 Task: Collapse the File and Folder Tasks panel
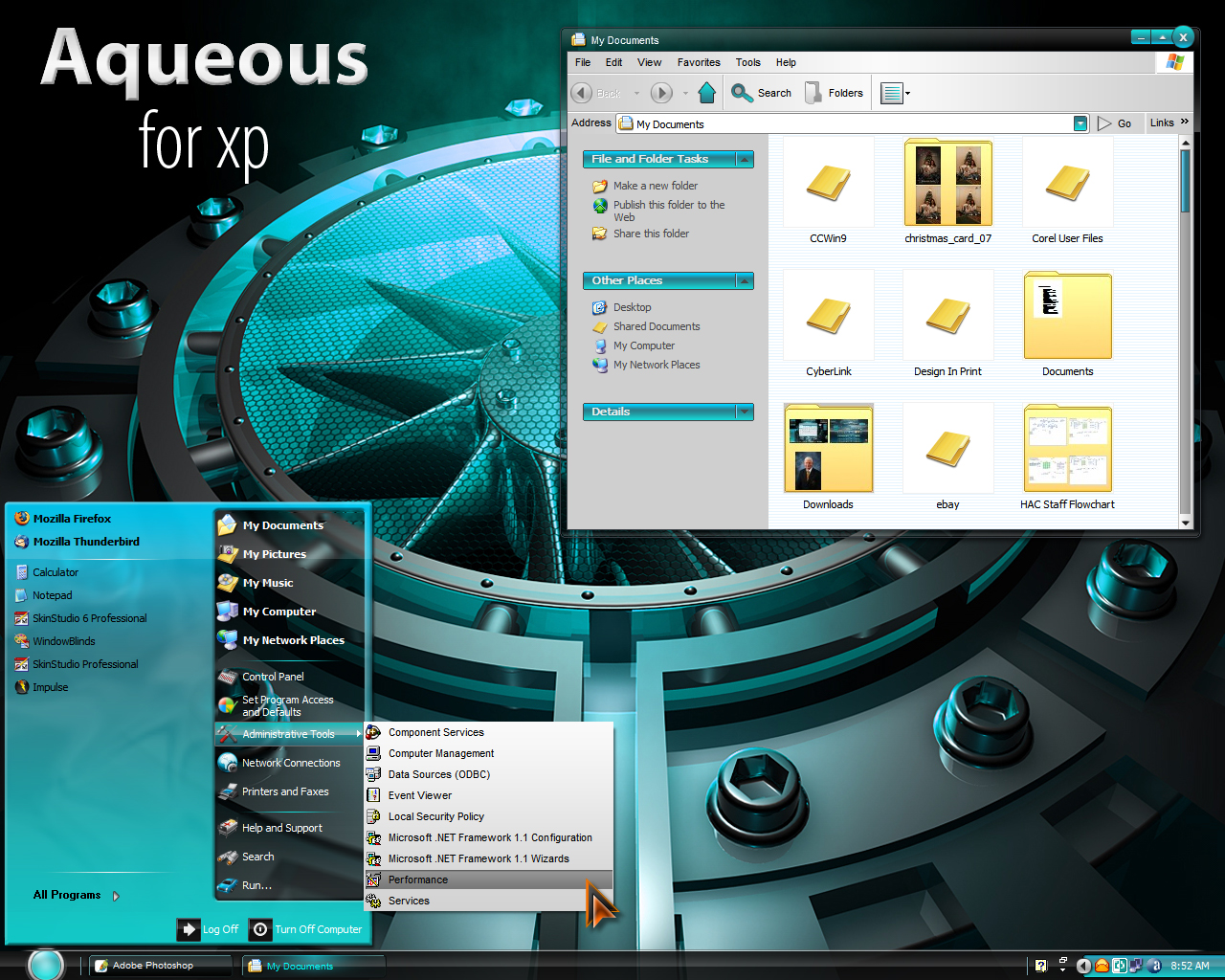tap(745, 159)
